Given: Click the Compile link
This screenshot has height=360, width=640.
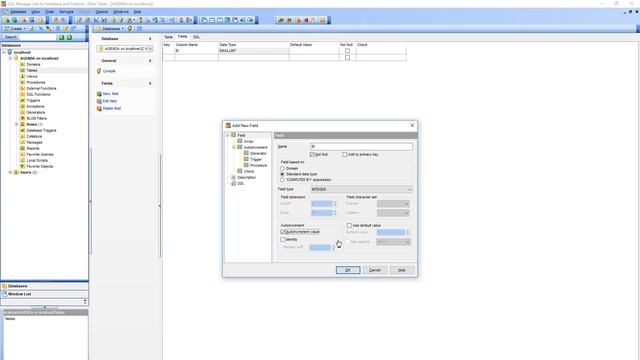Looking at the screenshot, I should tap(109, 71).
